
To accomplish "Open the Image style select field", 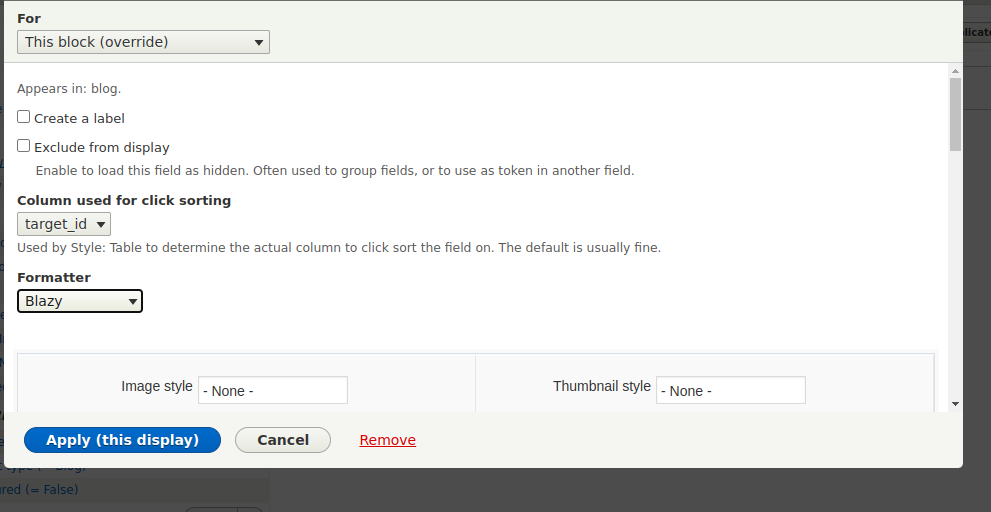I will (272, 390).
